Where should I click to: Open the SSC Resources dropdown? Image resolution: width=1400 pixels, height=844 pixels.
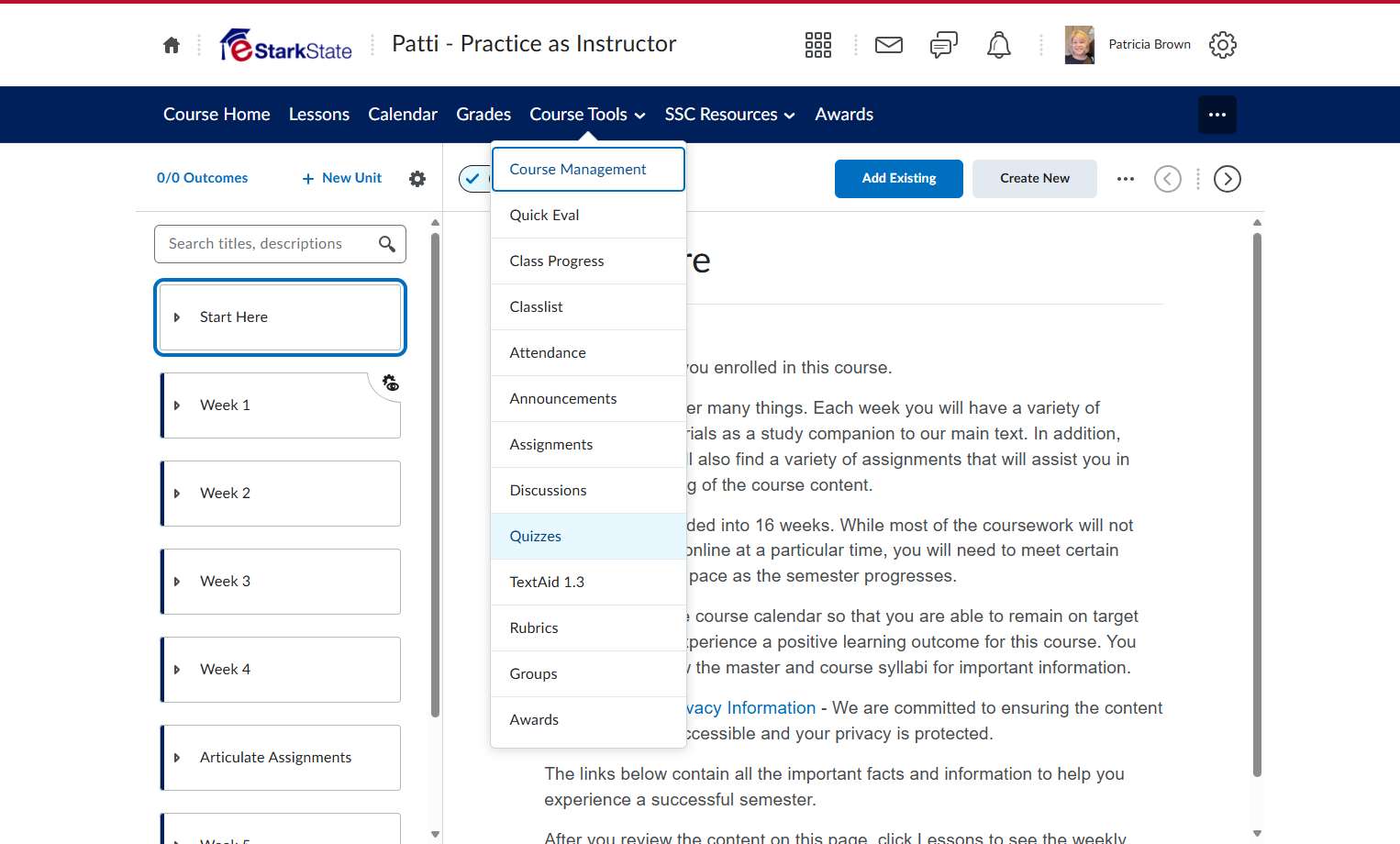[729, 115]
